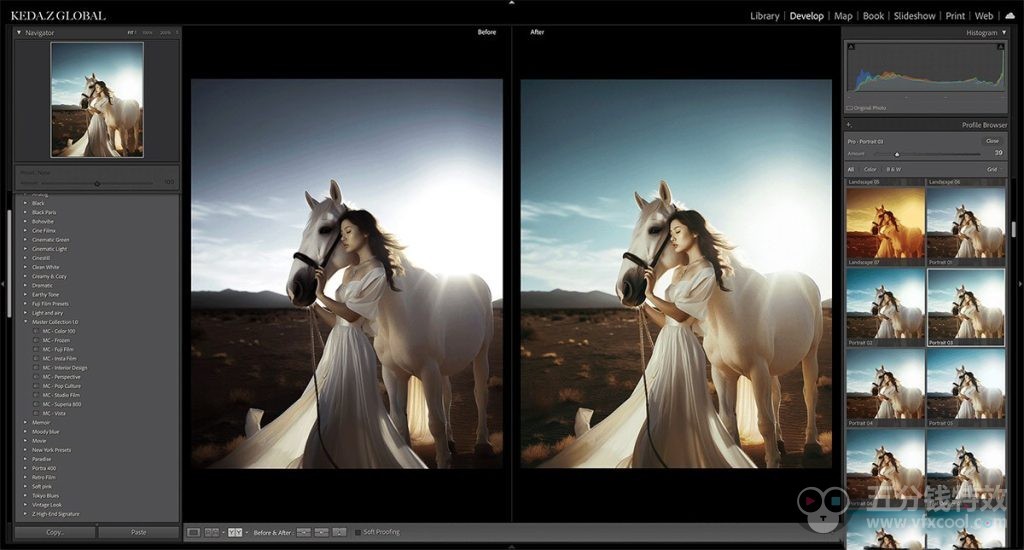
Task: Select the Portrait 01 profile thumbnail
Action: 966,223
